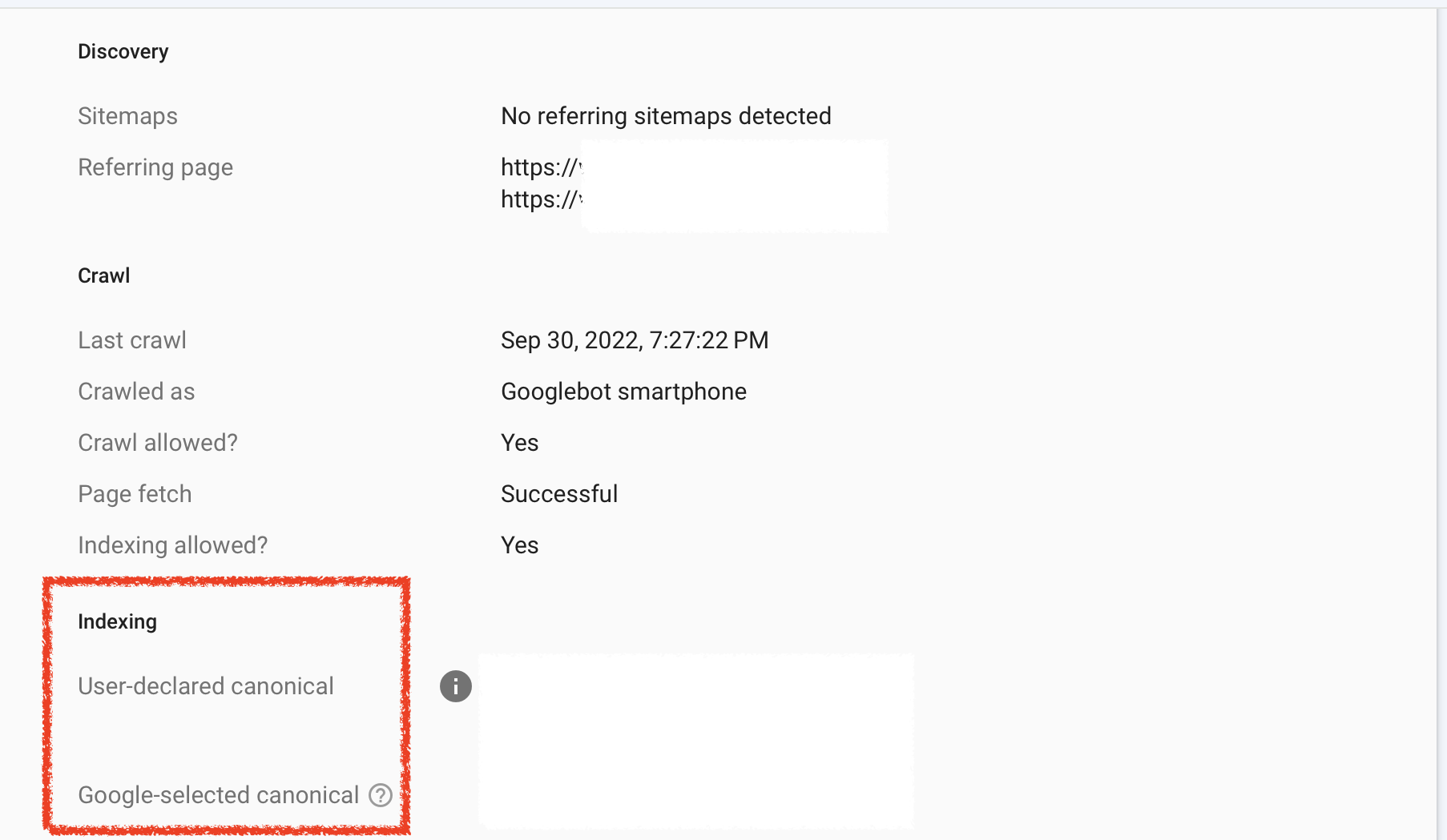
Task: Click the Crawl section heading
Action: coord(103,275)
